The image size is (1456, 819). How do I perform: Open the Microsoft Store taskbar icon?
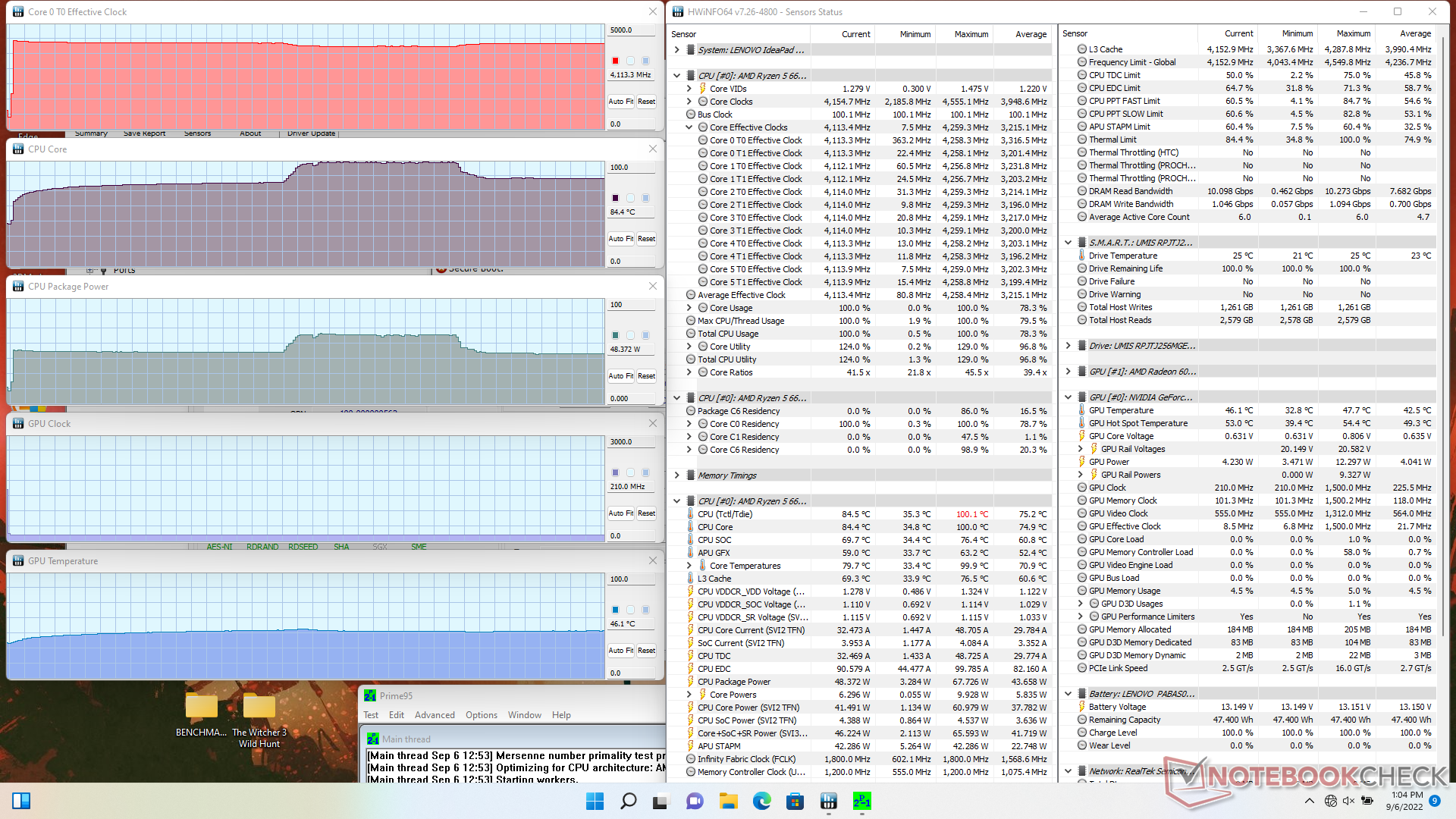(795, 801)
